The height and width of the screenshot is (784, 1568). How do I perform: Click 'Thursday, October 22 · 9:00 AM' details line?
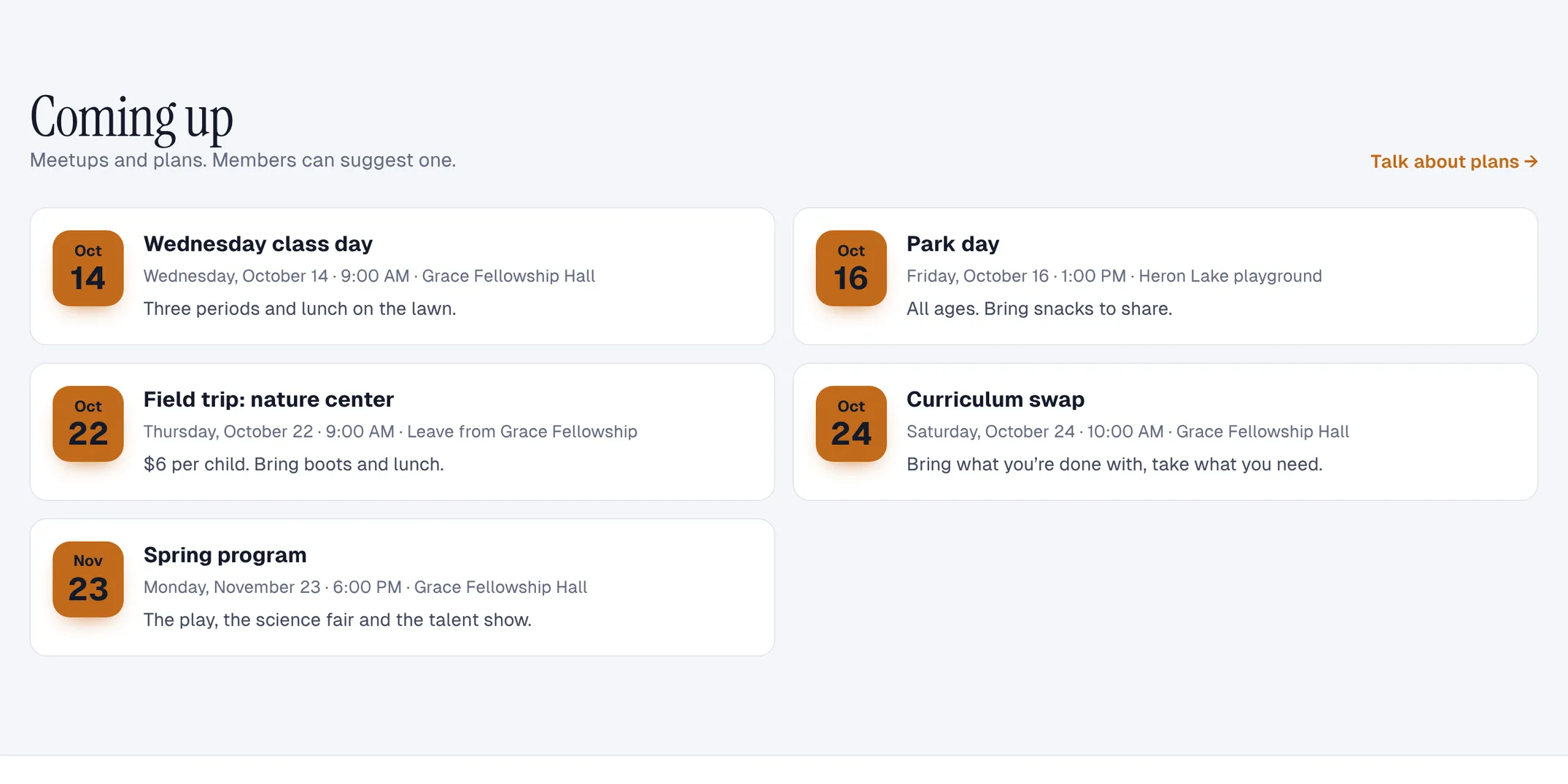(390, 431)
